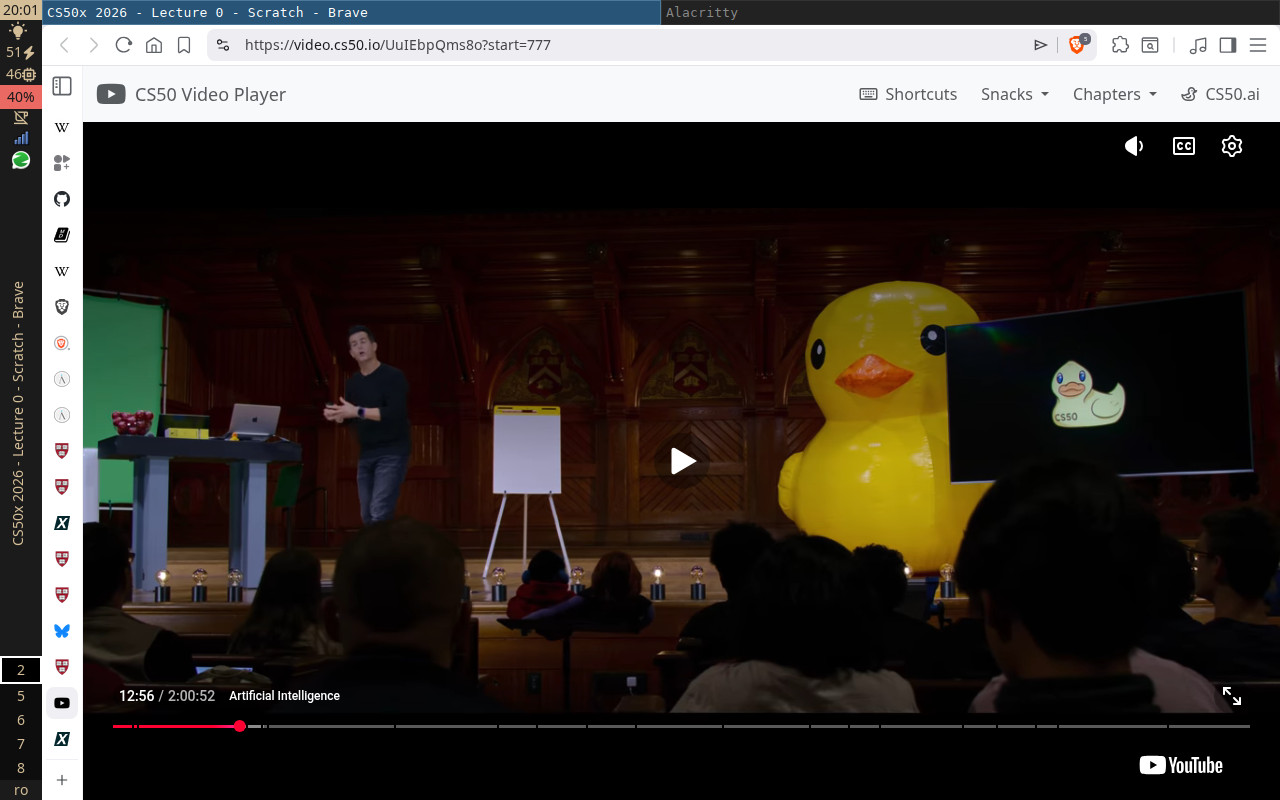Bookmark the current page
Viewport: 1280px width, 800px height.
[x=183, y=45]
